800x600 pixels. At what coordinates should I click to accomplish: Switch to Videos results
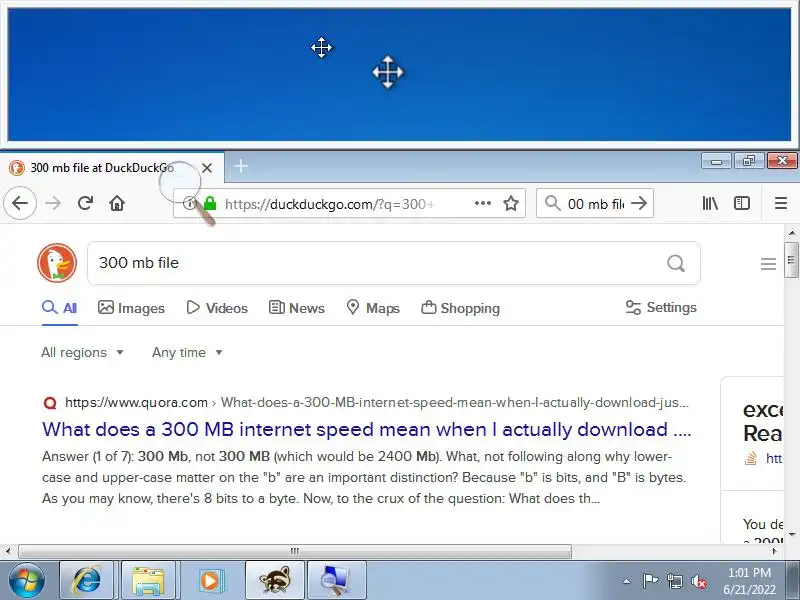pyautogui.click(x=217, y=308)
